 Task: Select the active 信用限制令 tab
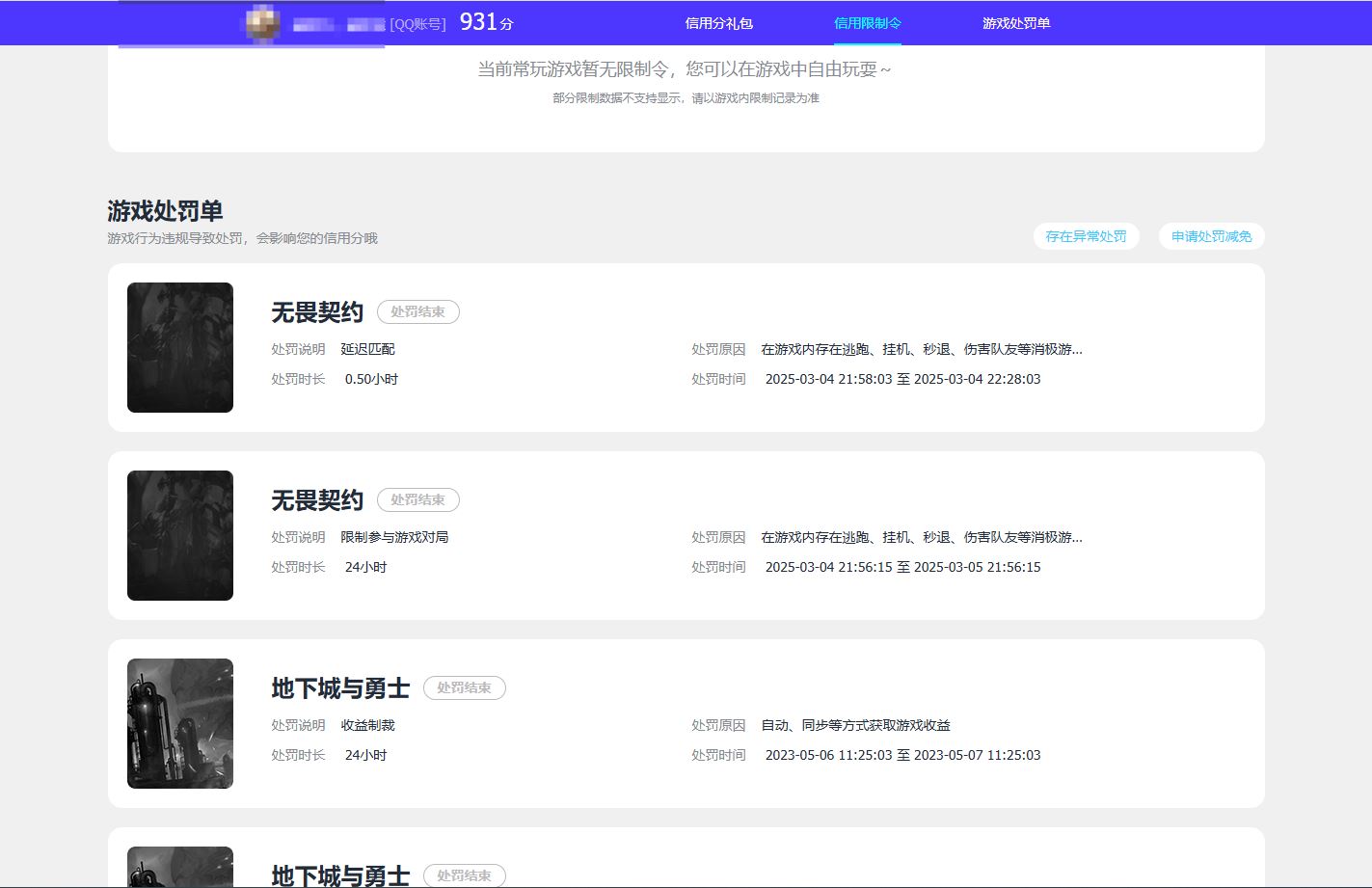[867, 22]
